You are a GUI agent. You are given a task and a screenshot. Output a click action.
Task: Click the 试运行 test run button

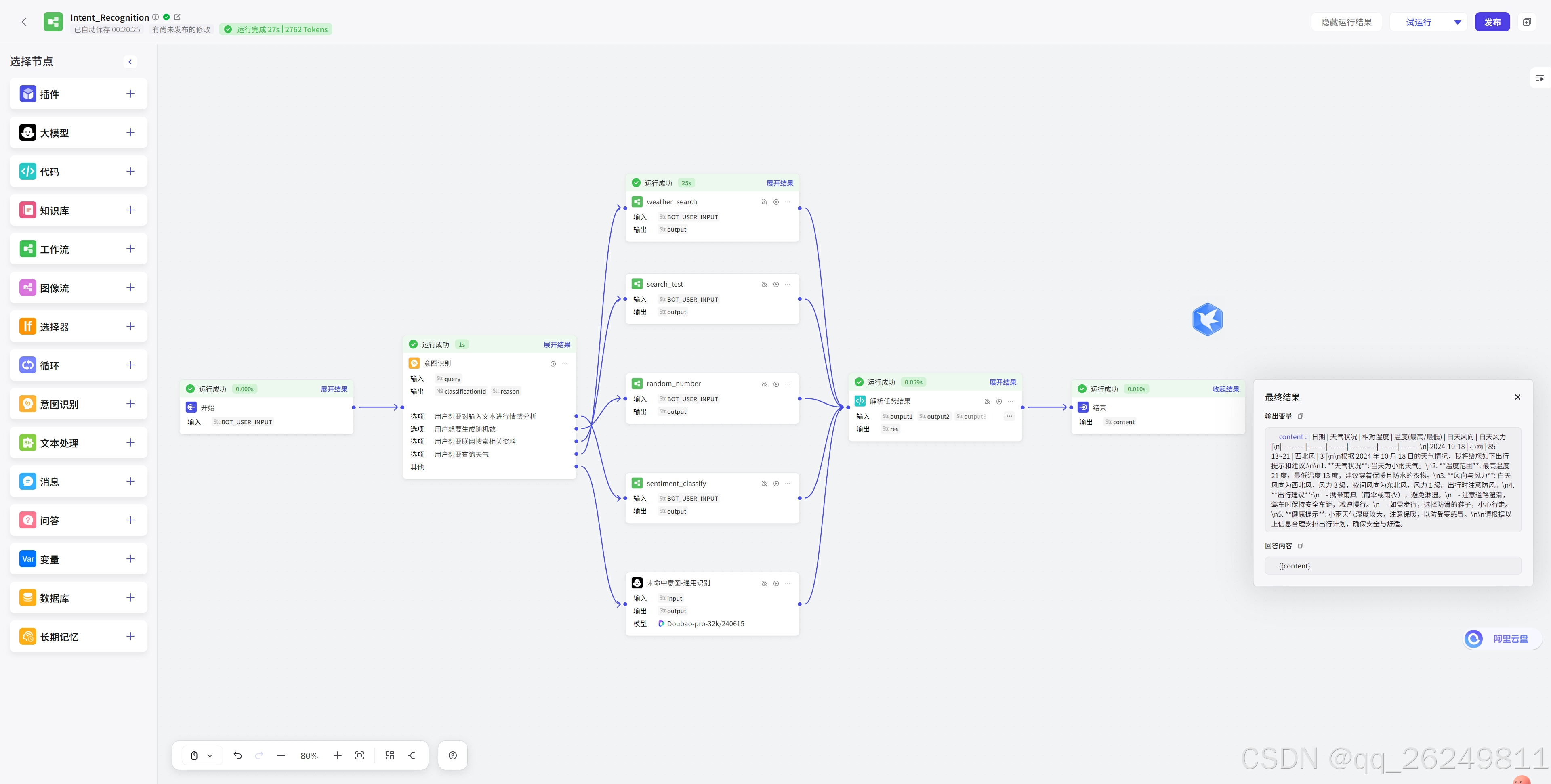click(x=1419, y=22)
